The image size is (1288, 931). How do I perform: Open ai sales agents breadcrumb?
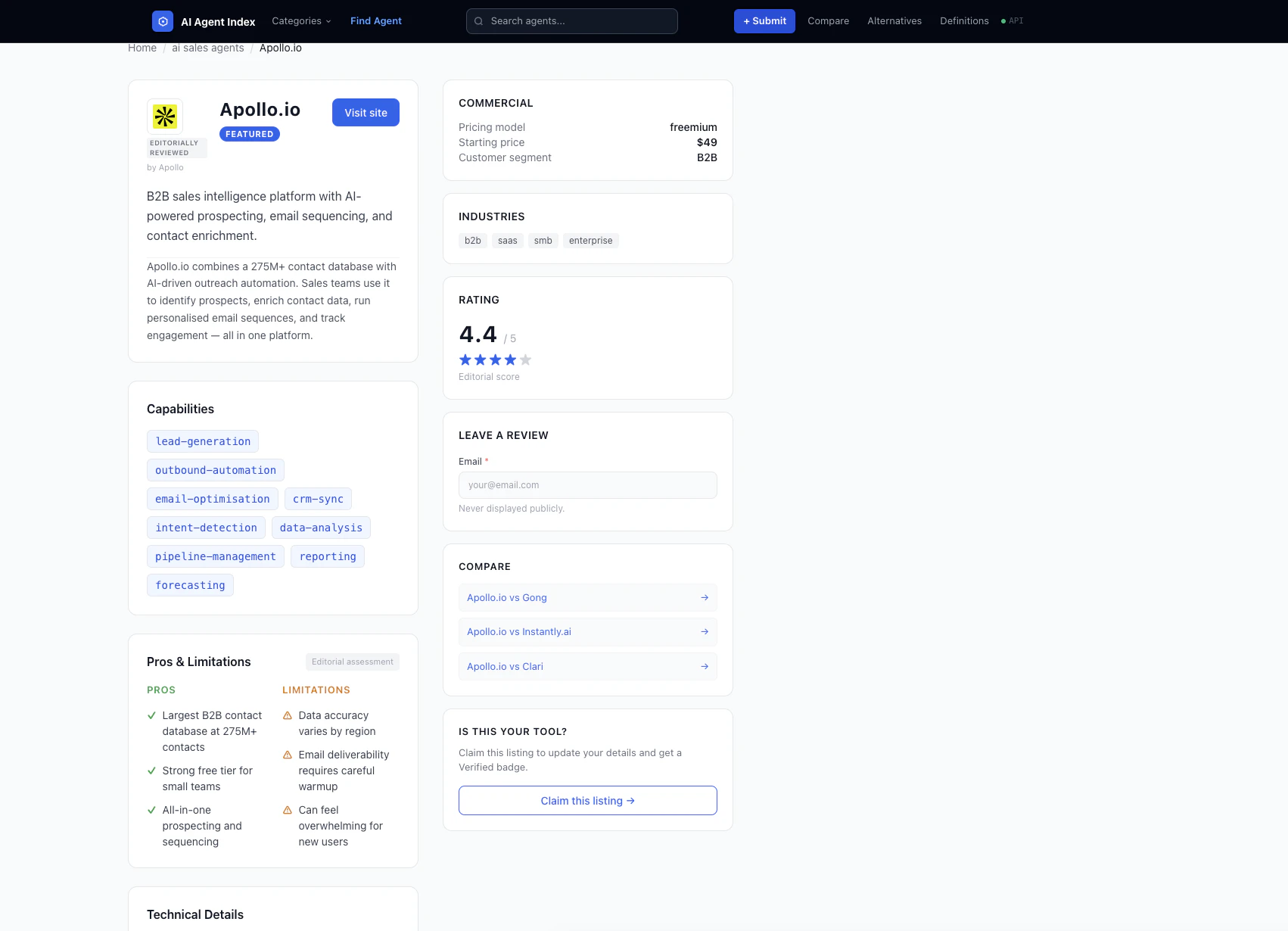pyautogui.click(x=208, y=48)
